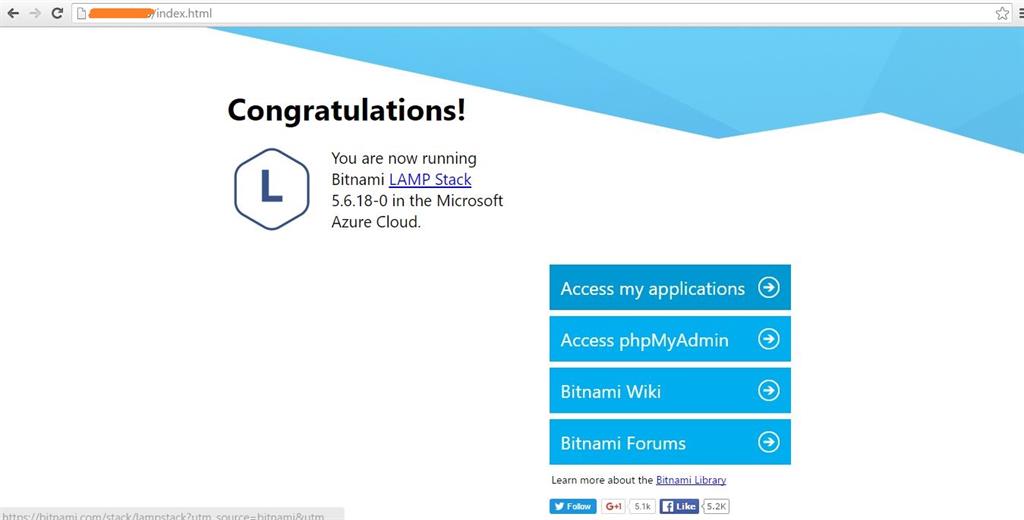Screen dimensions: 1024x520
Task: Open the Bitnami Forums button
Action: pyautogui.click(x=670, y=442)
